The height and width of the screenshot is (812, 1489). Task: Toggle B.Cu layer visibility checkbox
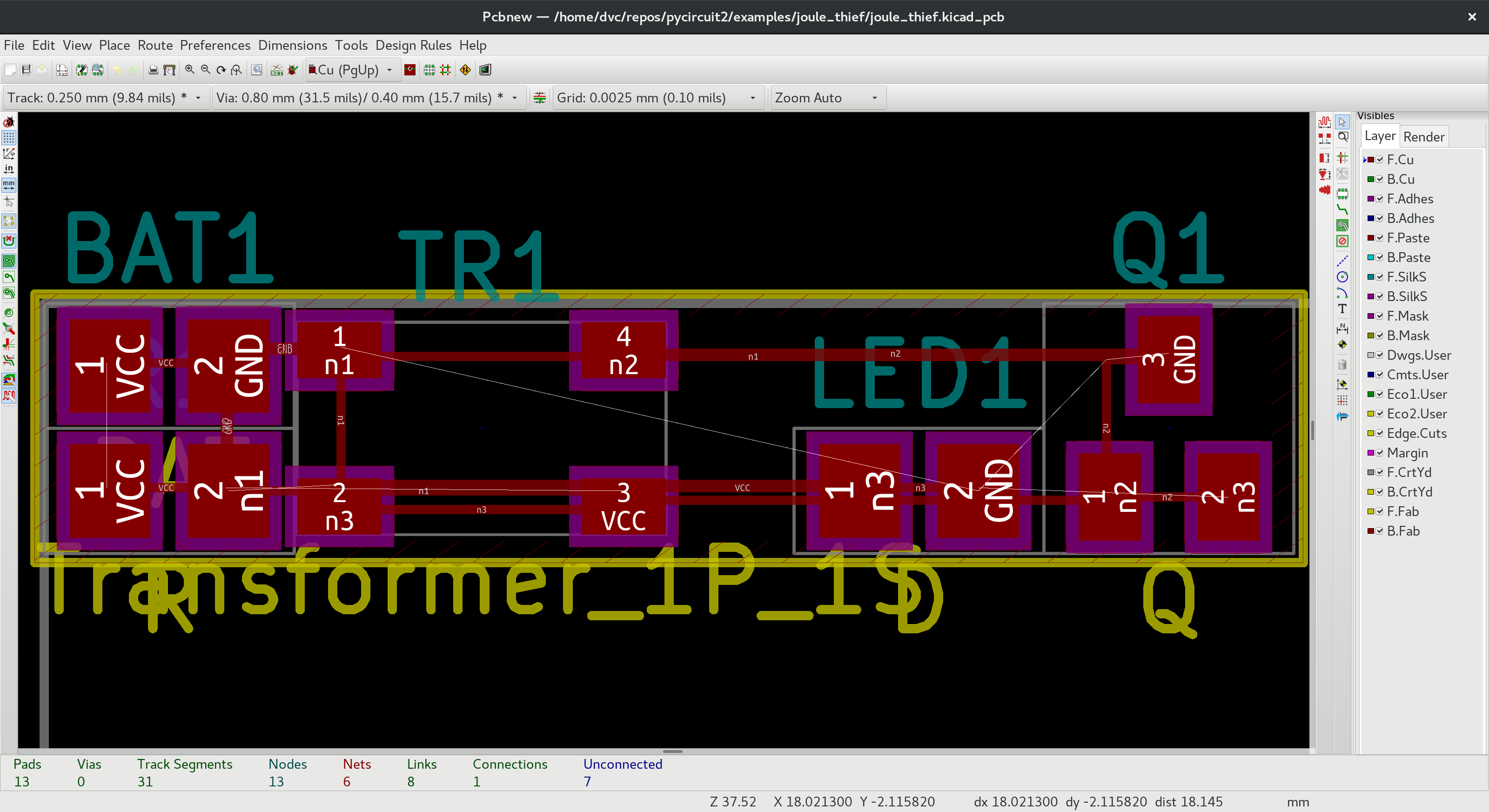click(x=1380, y=179)
